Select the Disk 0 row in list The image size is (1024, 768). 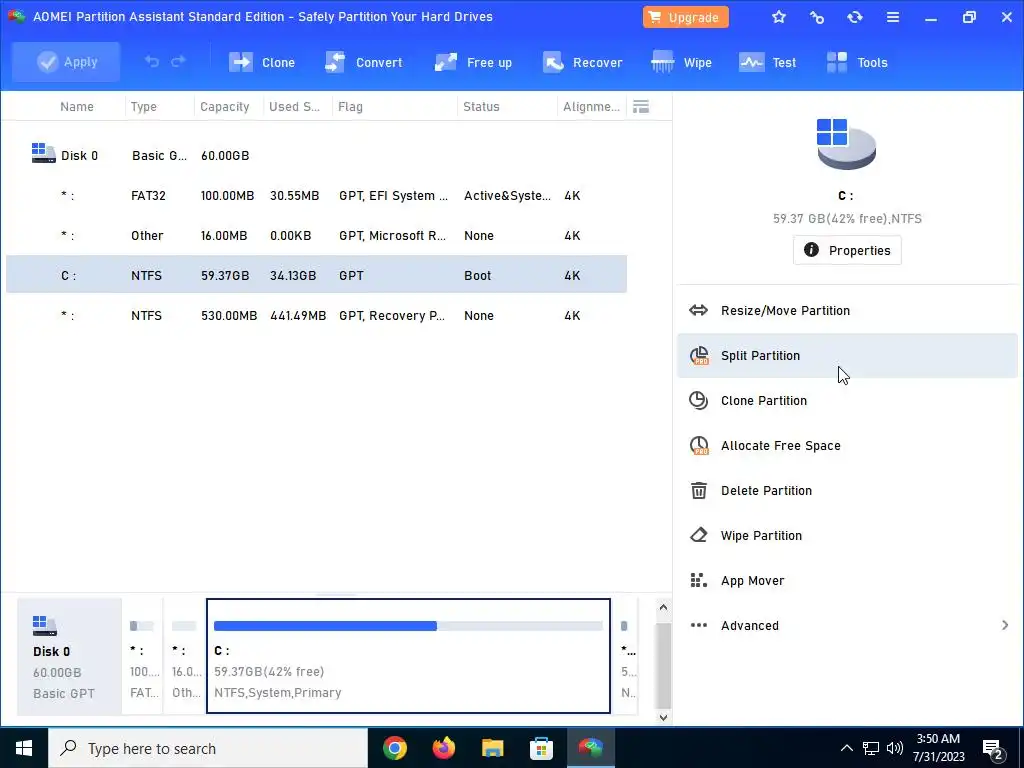click(x=316, y=155)
